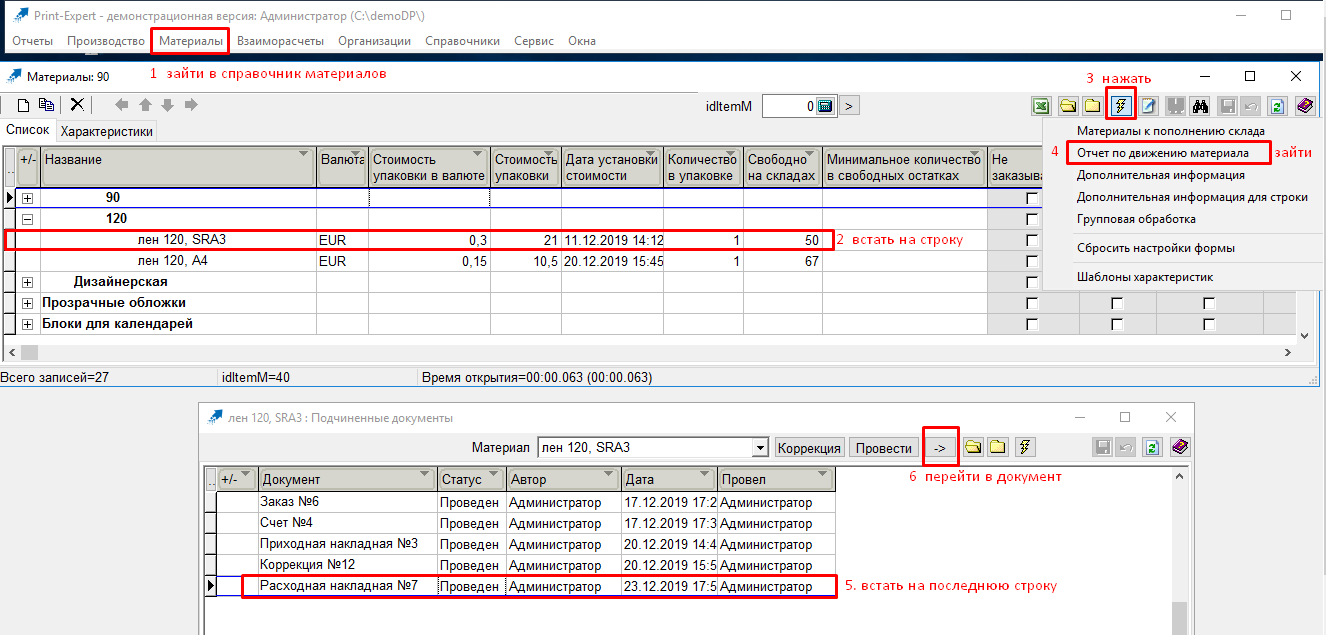Tick 'Не заказывать' checkbox for Прозрачные обложки
Viewport: 1326px width, 635px height.
1032,303
